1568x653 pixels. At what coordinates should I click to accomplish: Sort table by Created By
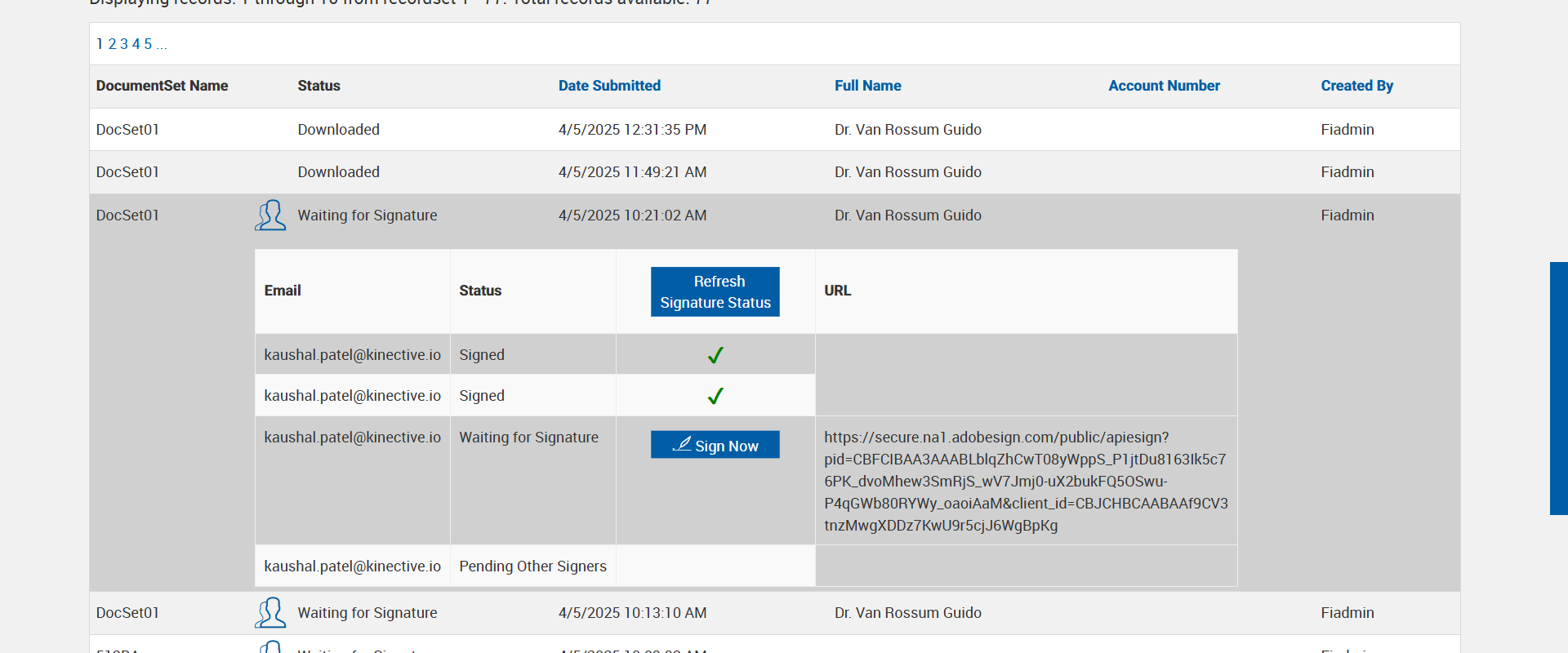[x=1356, y=86]
